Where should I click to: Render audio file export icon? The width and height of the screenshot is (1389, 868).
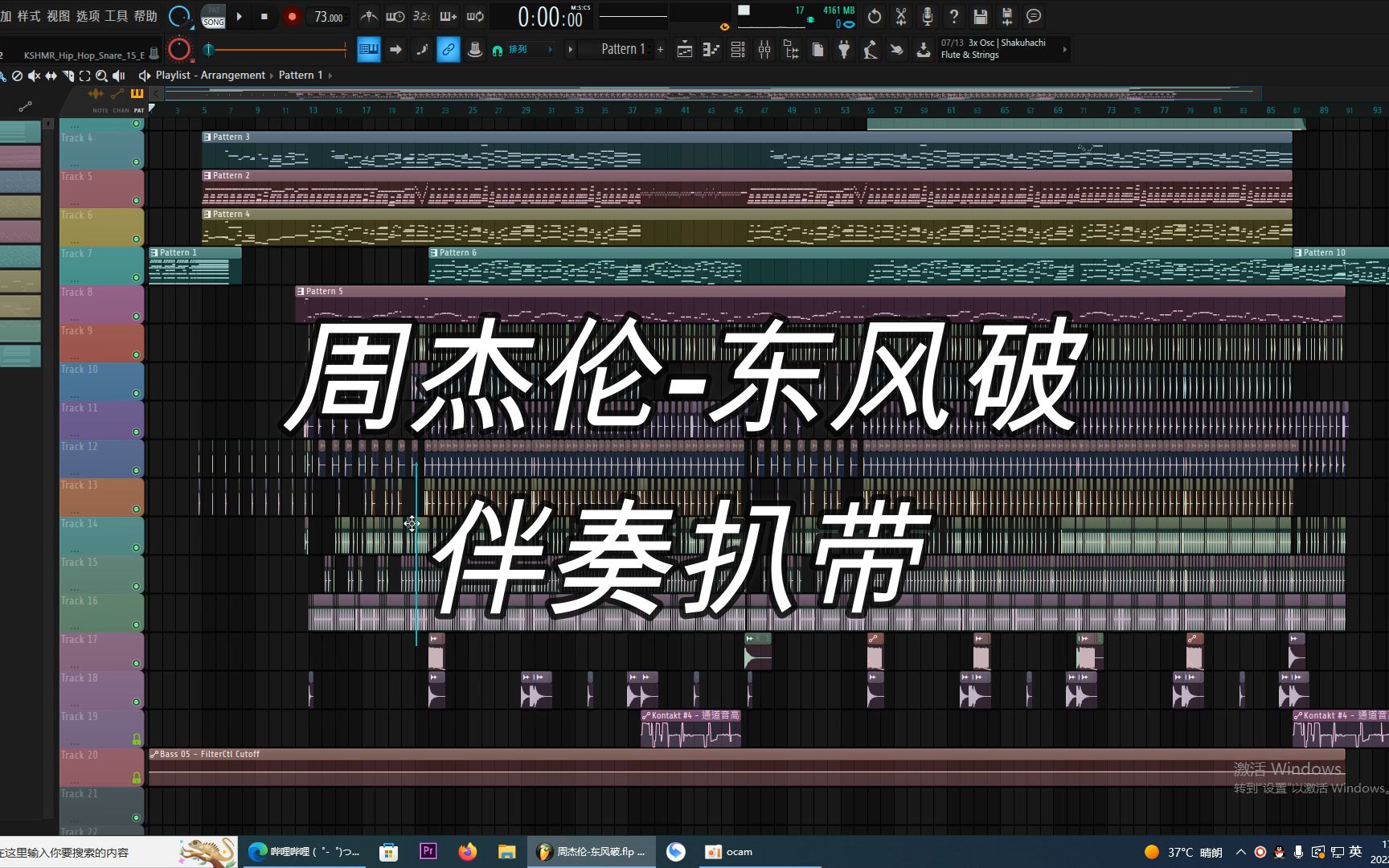point(1007,16)
